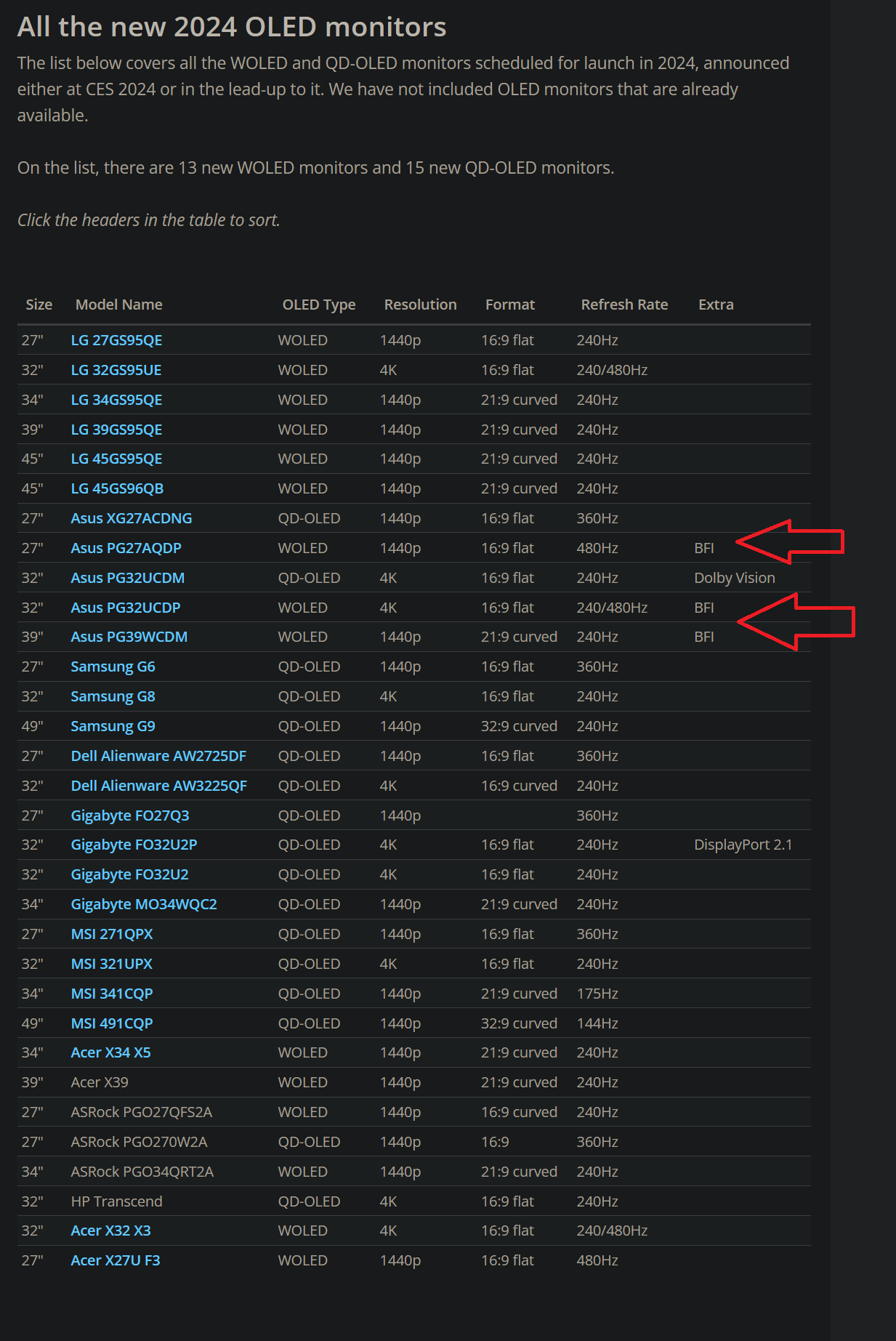This screenshot has width=896, height=1341.
Task: Open the LG 32GS95UE link
Action: [116, 370]
